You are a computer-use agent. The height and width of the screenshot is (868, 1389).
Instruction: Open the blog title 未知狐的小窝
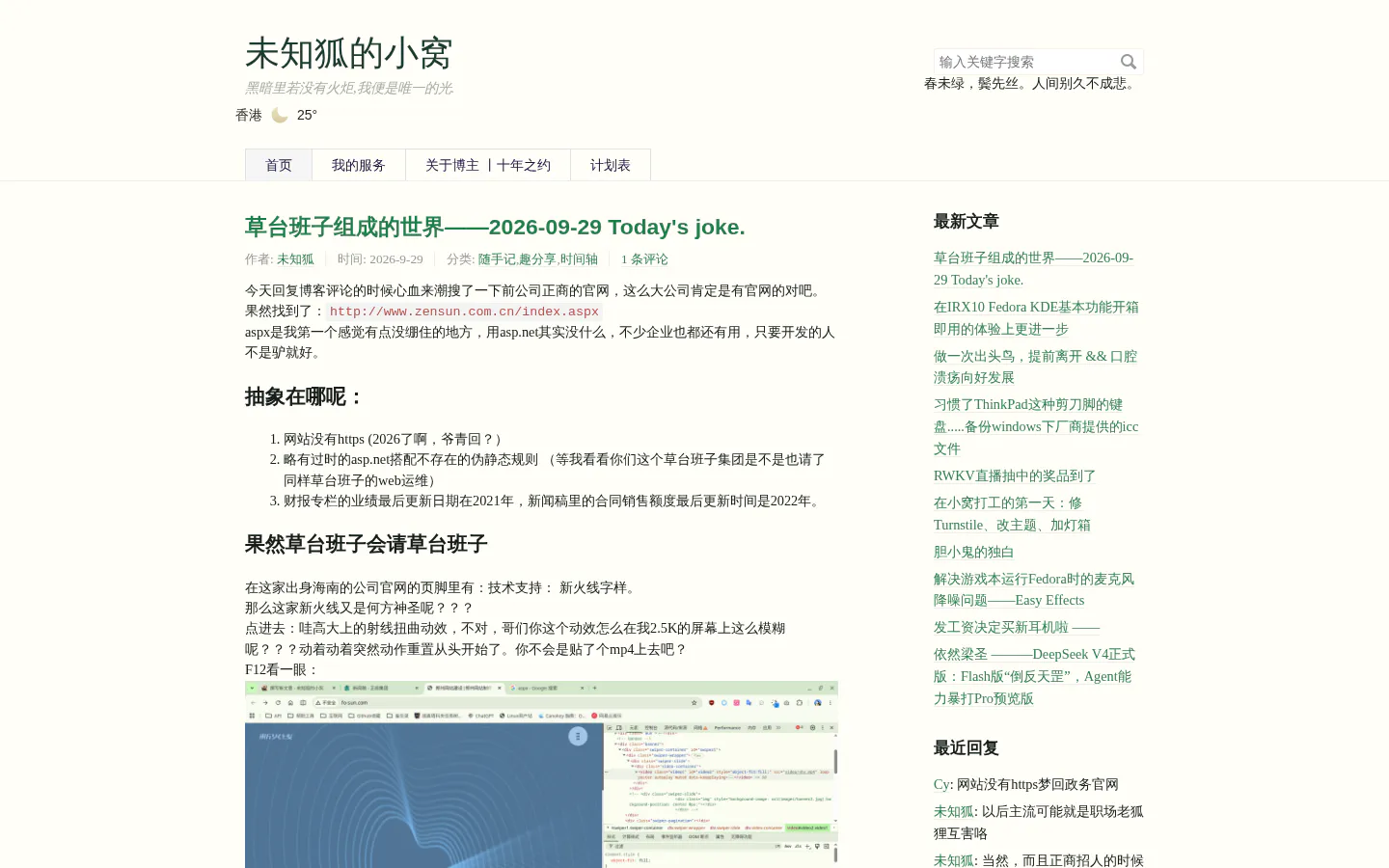[349, 53]
